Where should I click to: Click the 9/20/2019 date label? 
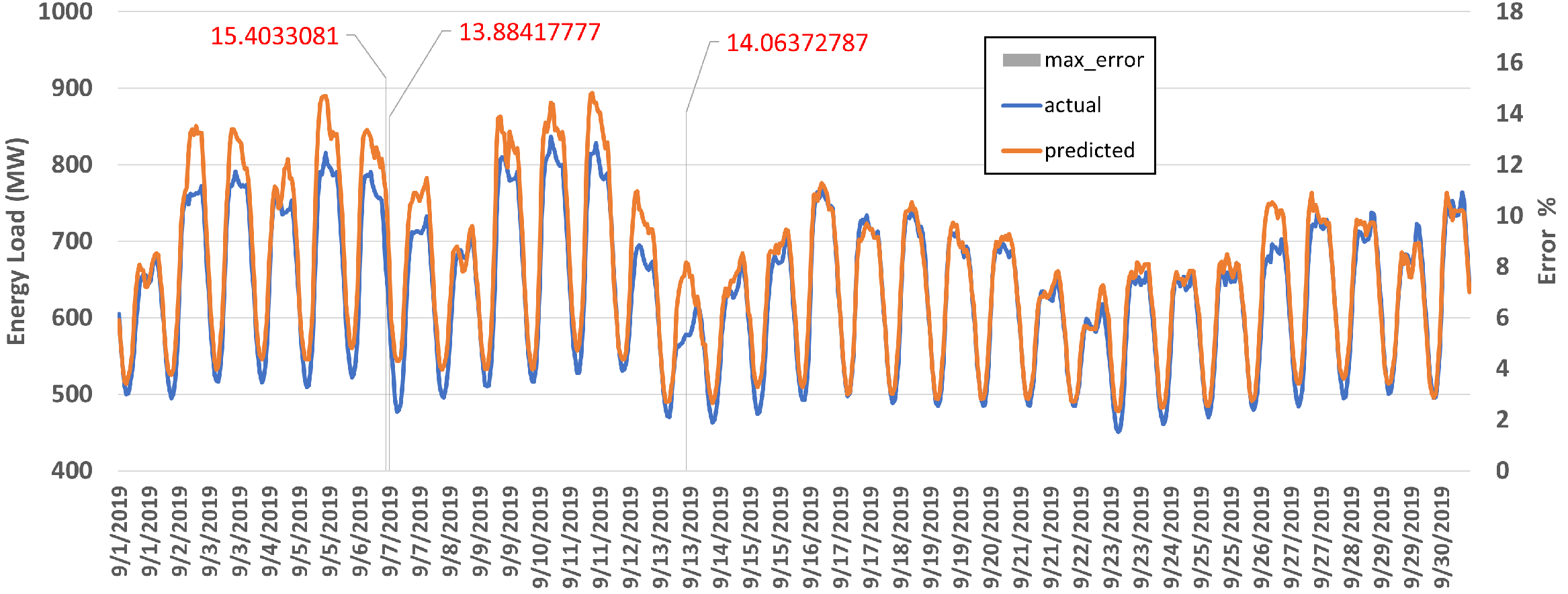point(991,538)
